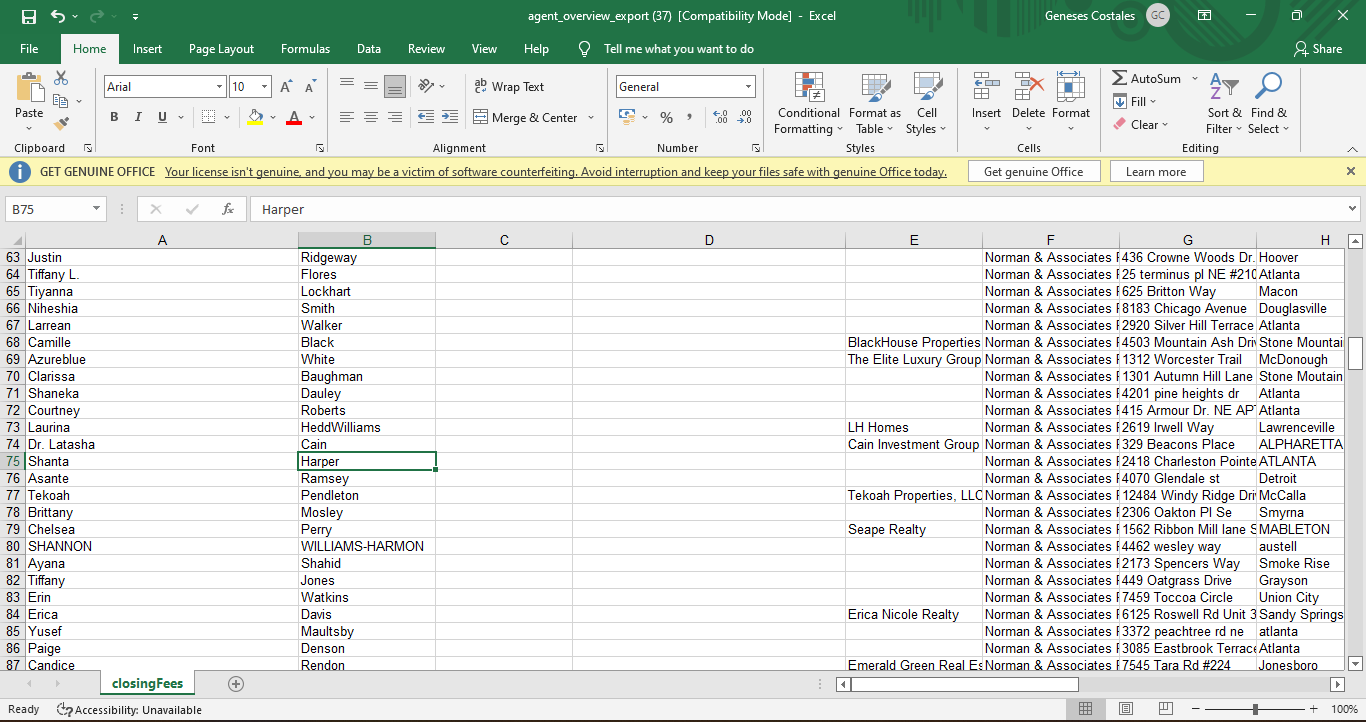Click the Format Painter icon
This screenshot has height=722, width=1366.
click(x=61, y=124)
